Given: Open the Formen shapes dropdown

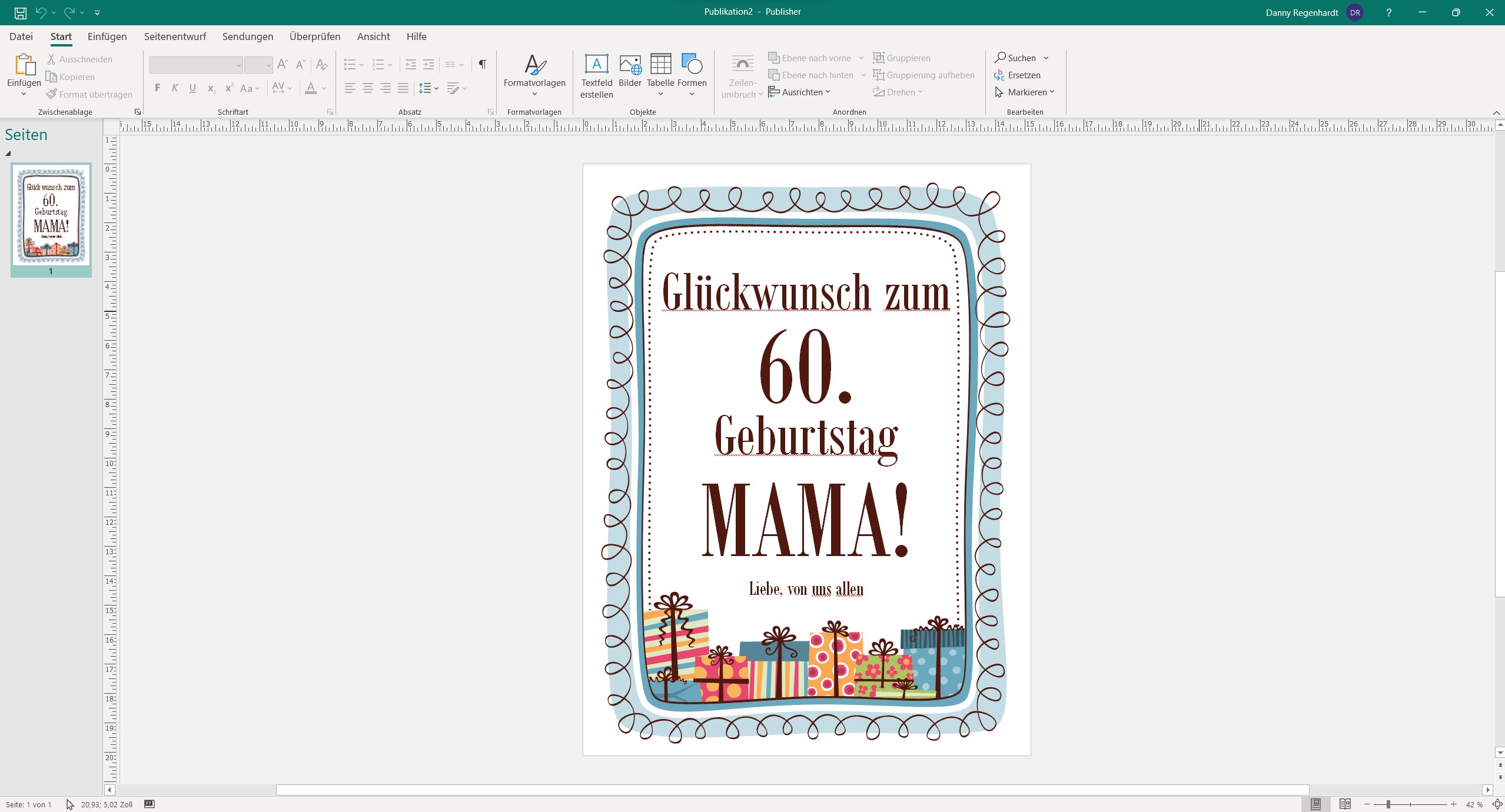Looking at the screenshot, I should pos(692,94).
